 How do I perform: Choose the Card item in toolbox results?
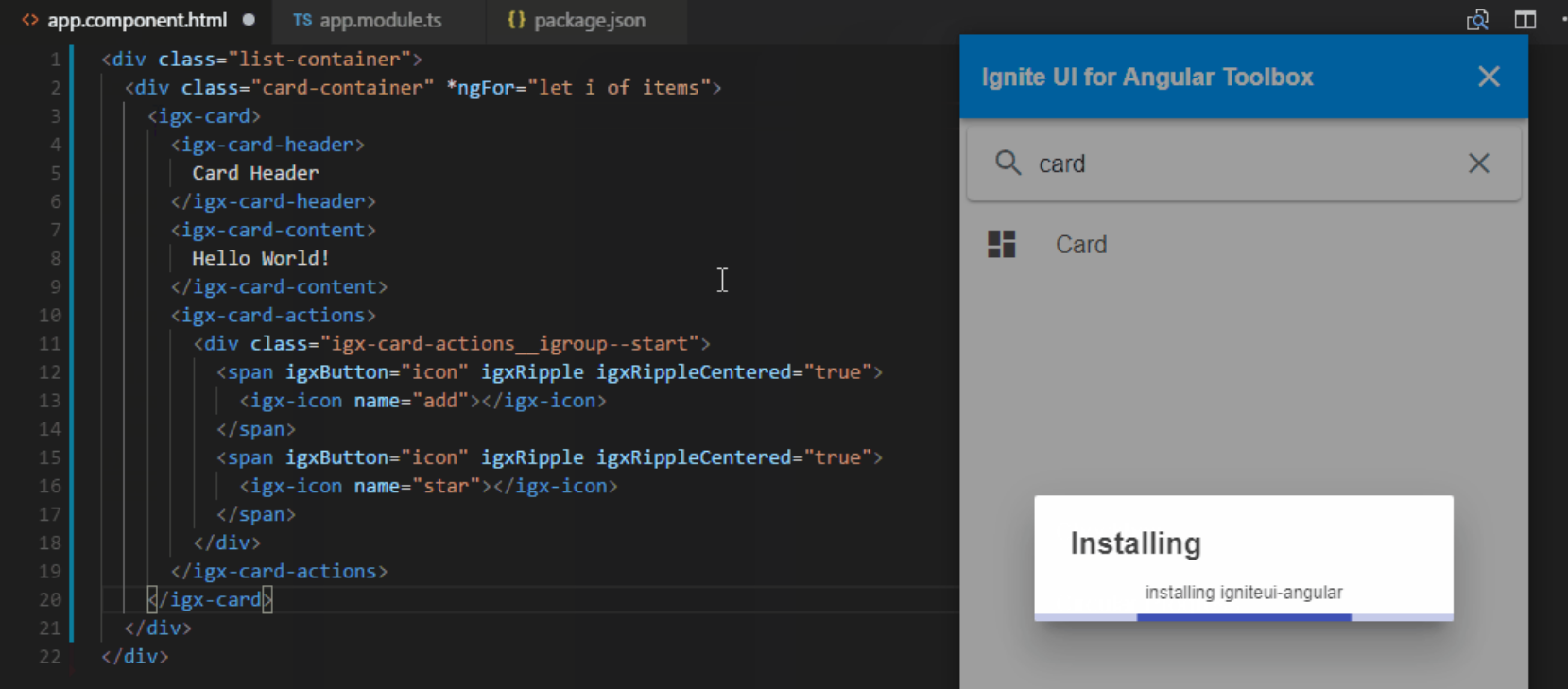point(1244,244)
